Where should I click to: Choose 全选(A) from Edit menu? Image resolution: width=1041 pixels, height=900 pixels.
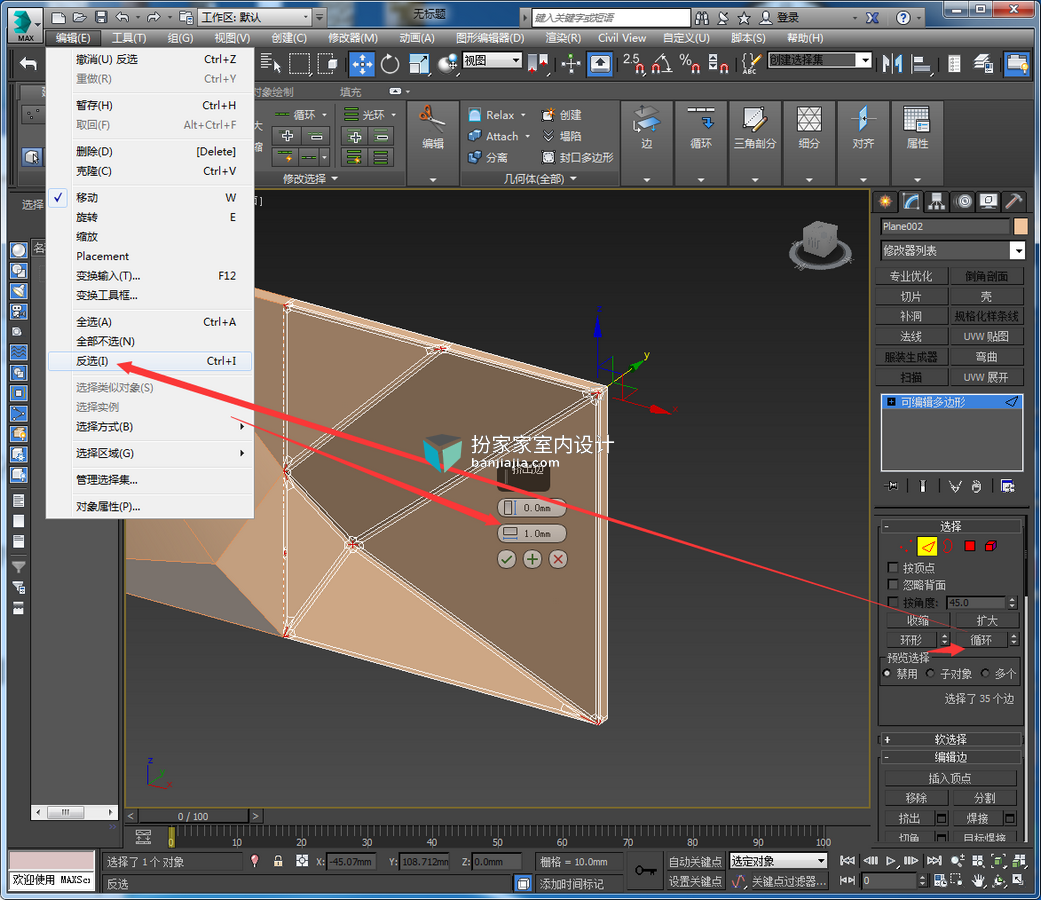click(x=151, y=322)
